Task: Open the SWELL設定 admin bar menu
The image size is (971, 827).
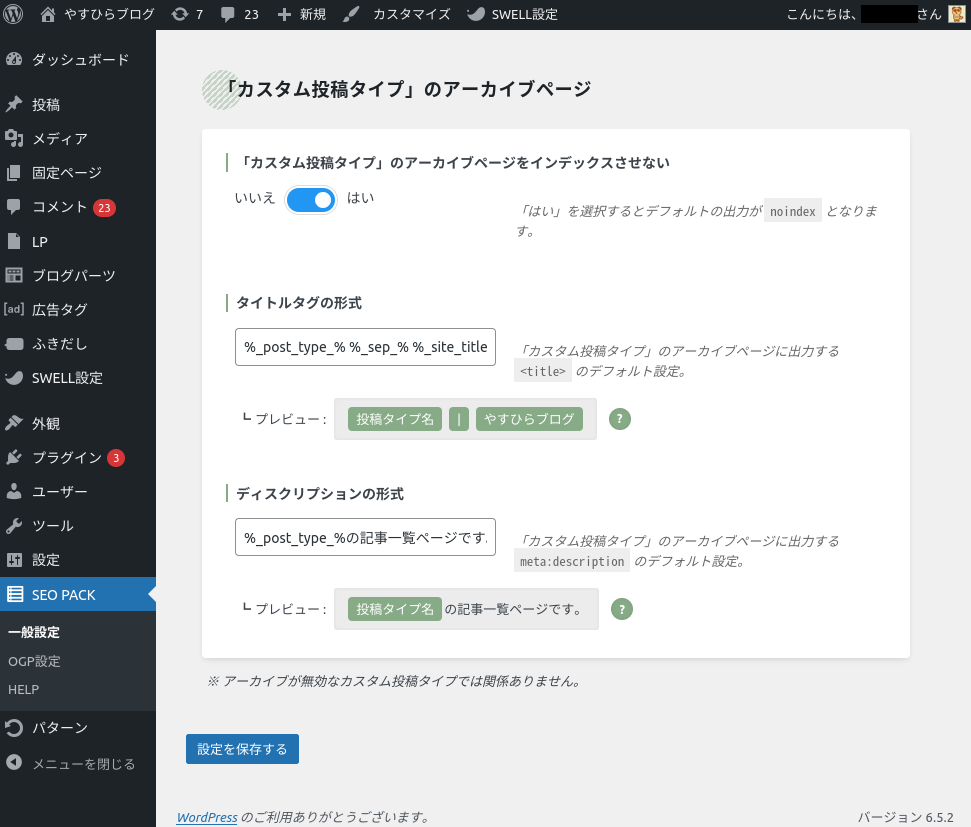Action: [x=513, y=14]
